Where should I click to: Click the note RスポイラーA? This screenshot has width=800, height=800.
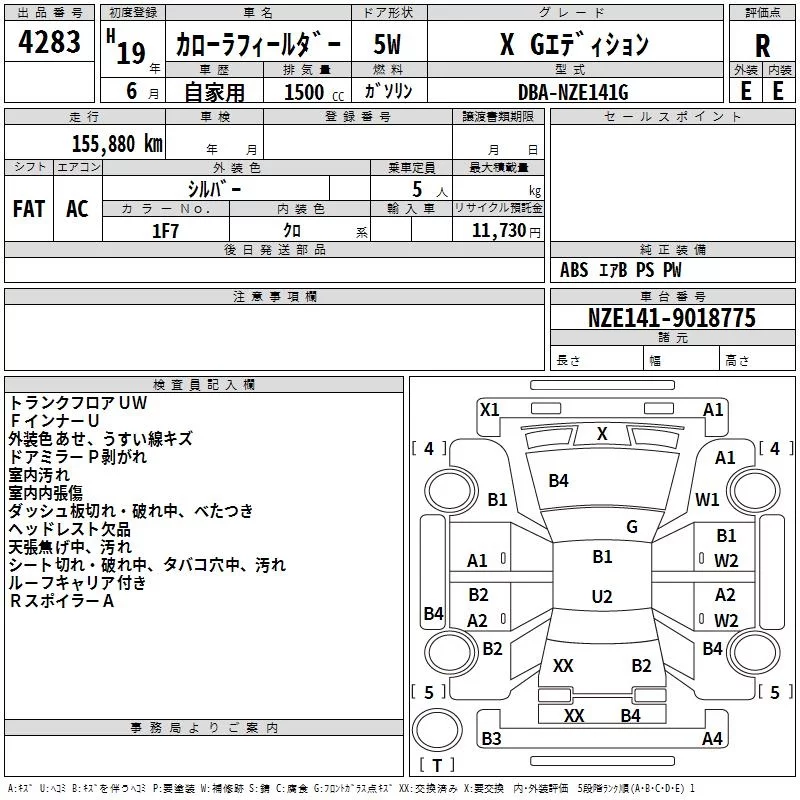point(61,601)
